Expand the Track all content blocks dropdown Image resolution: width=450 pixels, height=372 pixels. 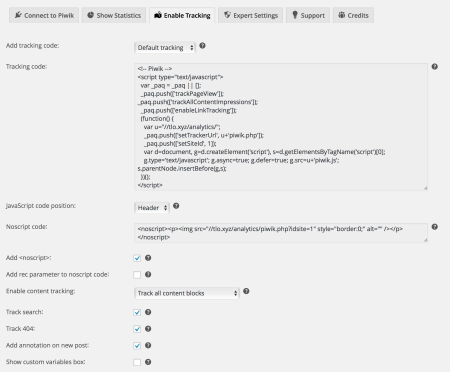[187, 293]
